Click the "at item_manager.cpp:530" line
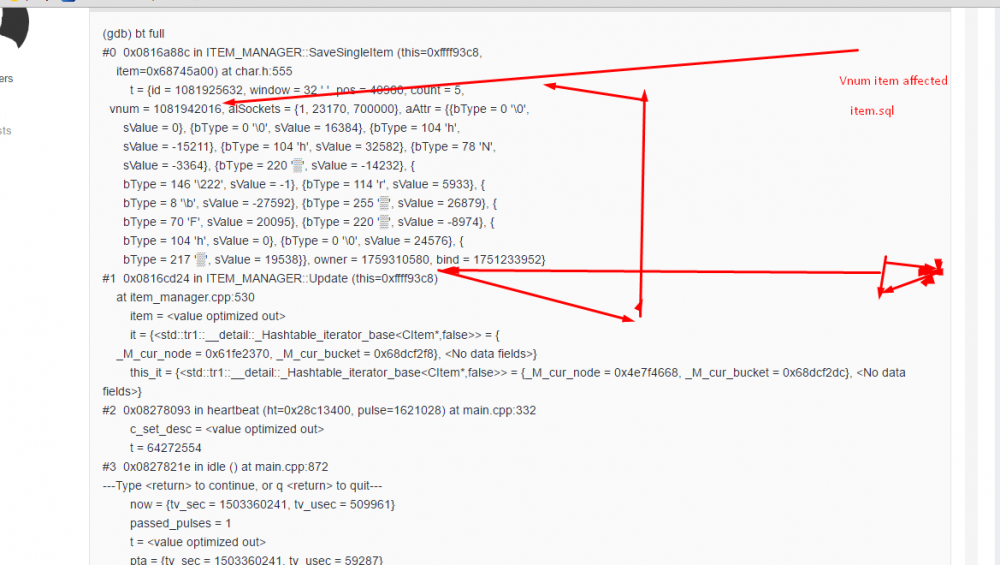This screenshot has width=1000, height=565. pyautogui.click(x=185, y=297)
